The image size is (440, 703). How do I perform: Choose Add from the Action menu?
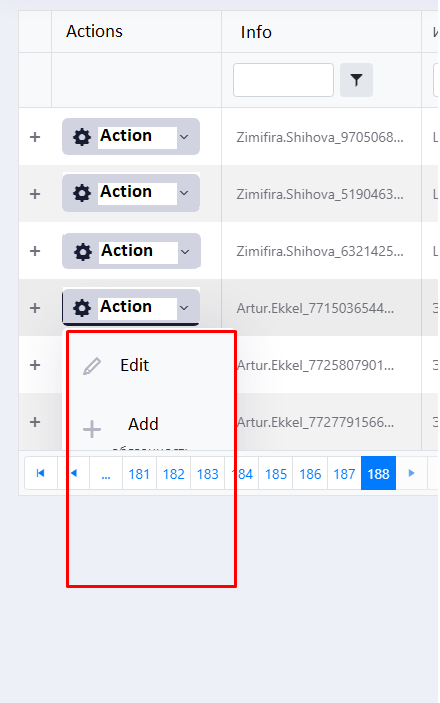(144, 424)
